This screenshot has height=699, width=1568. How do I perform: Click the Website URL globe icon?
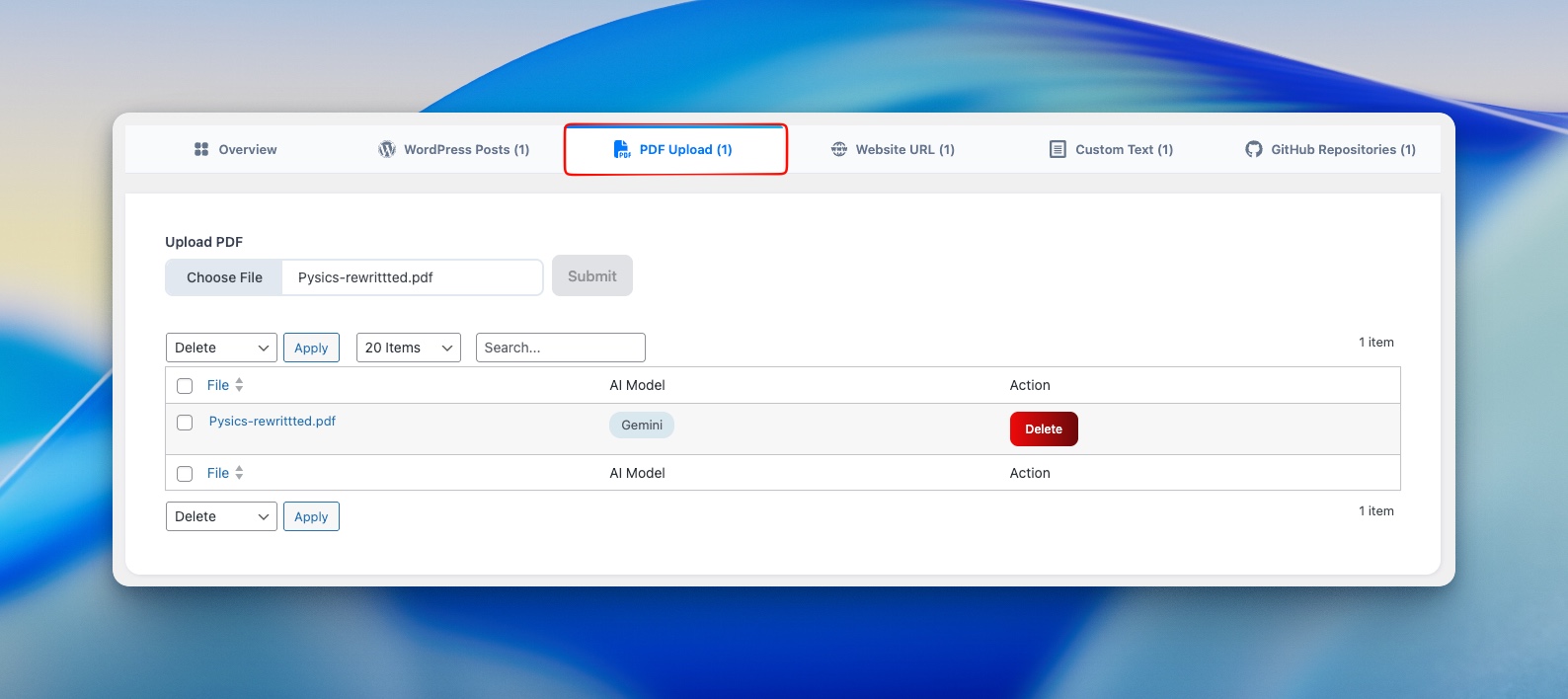[x=839, y=149]
